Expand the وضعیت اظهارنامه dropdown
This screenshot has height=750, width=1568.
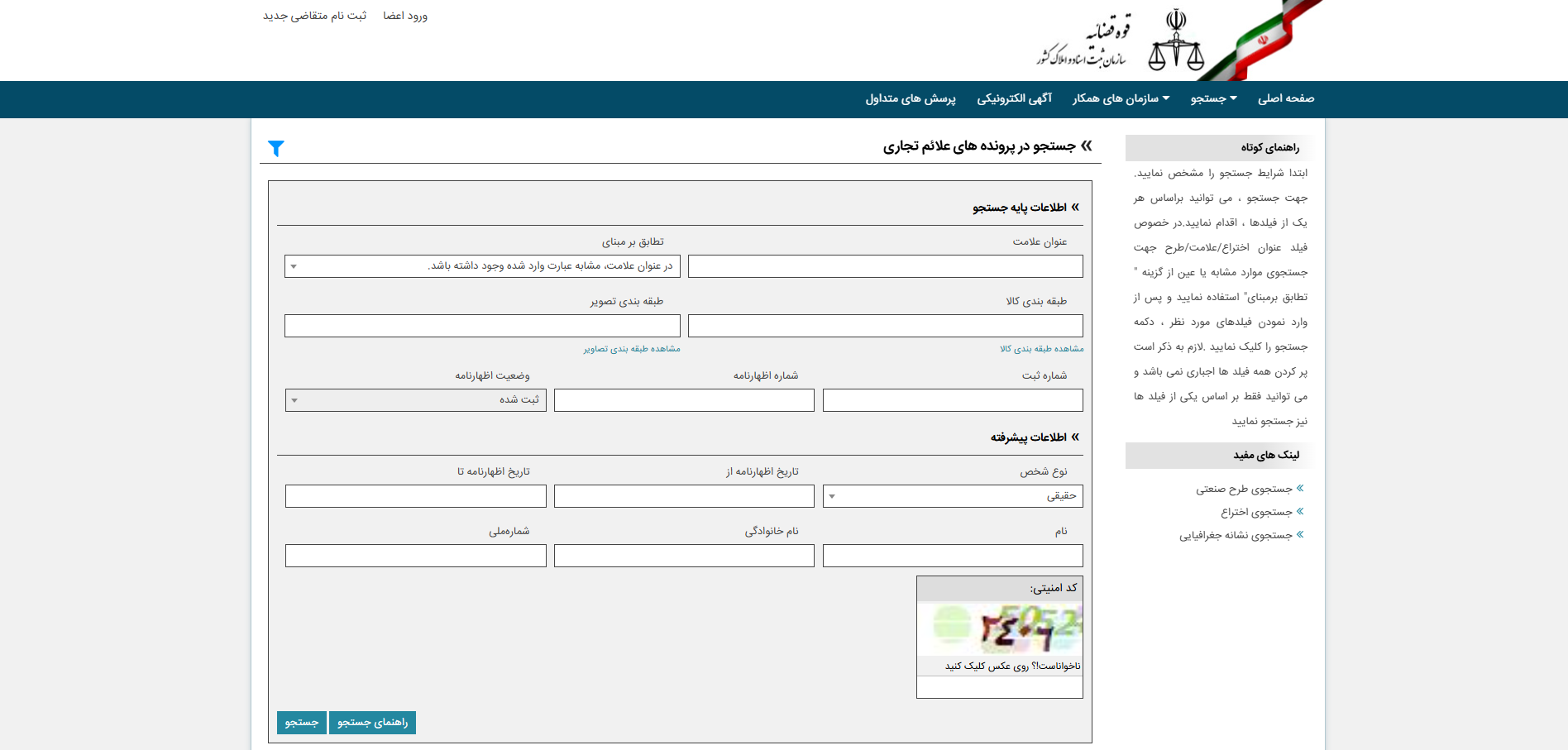415,400
